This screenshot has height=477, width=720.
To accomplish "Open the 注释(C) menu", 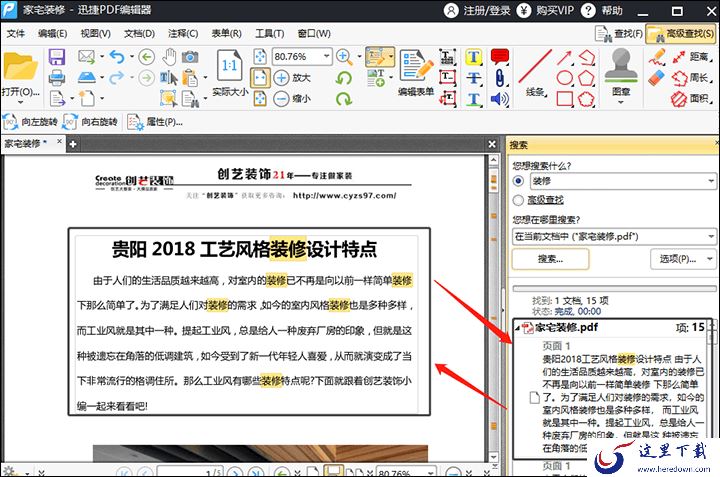I will [183, 34].
